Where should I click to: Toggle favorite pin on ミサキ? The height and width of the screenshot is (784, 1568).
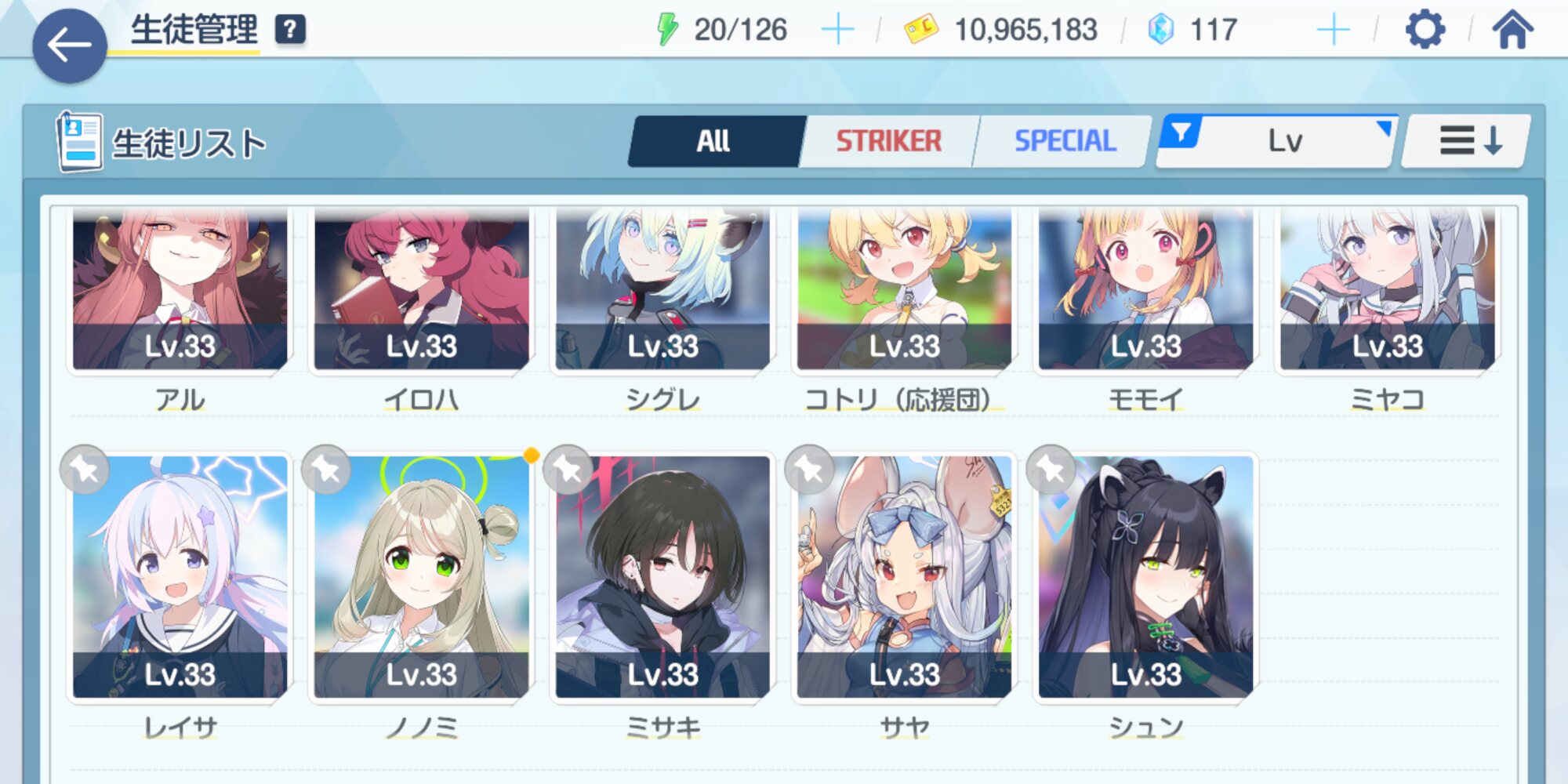tap(568, 469)
